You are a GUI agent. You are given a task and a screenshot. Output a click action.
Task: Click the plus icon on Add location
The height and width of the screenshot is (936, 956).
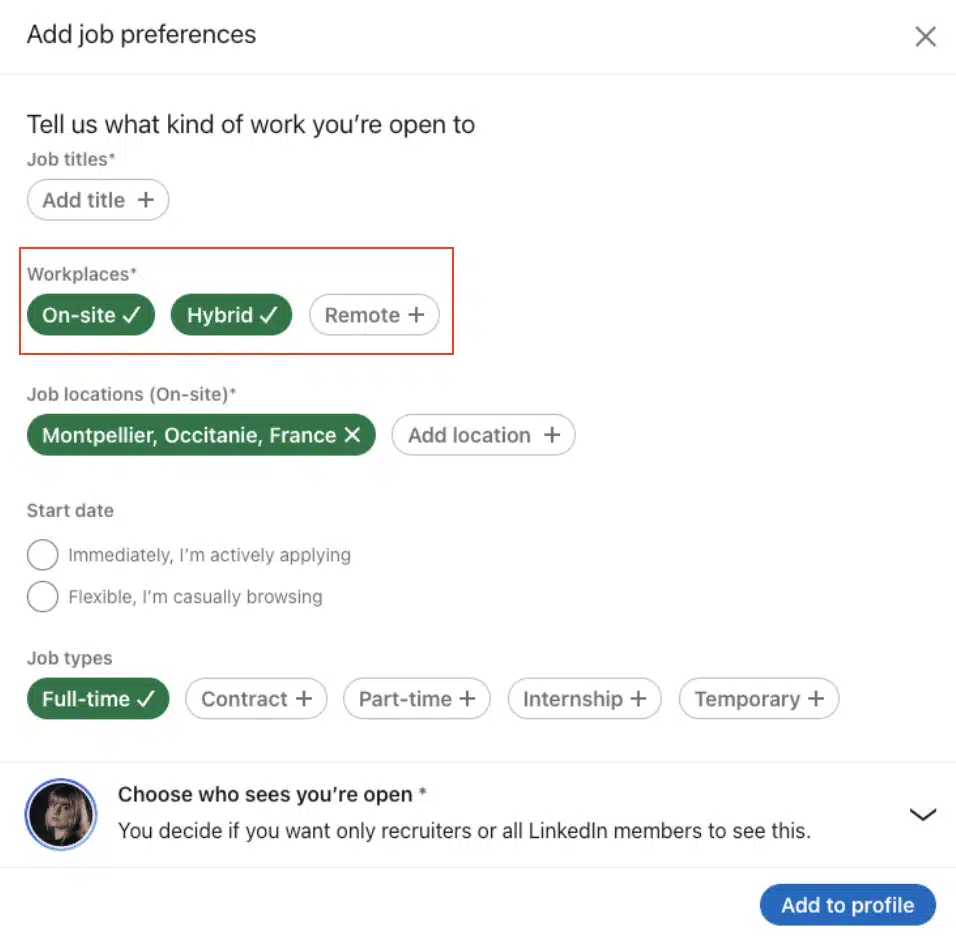[551, 435]
